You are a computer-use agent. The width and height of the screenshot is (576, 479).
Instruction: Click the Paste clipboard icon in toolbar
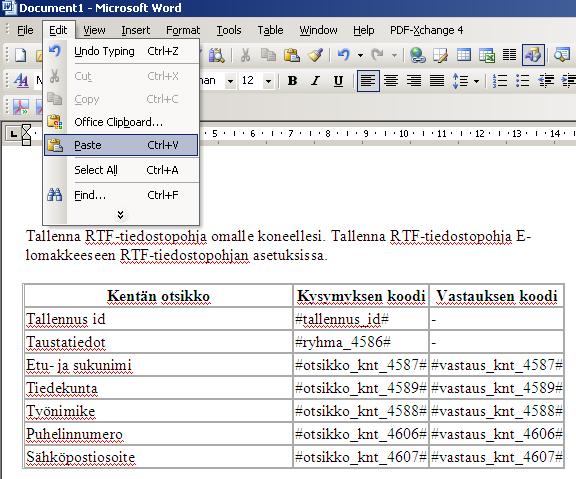(292, 55)
